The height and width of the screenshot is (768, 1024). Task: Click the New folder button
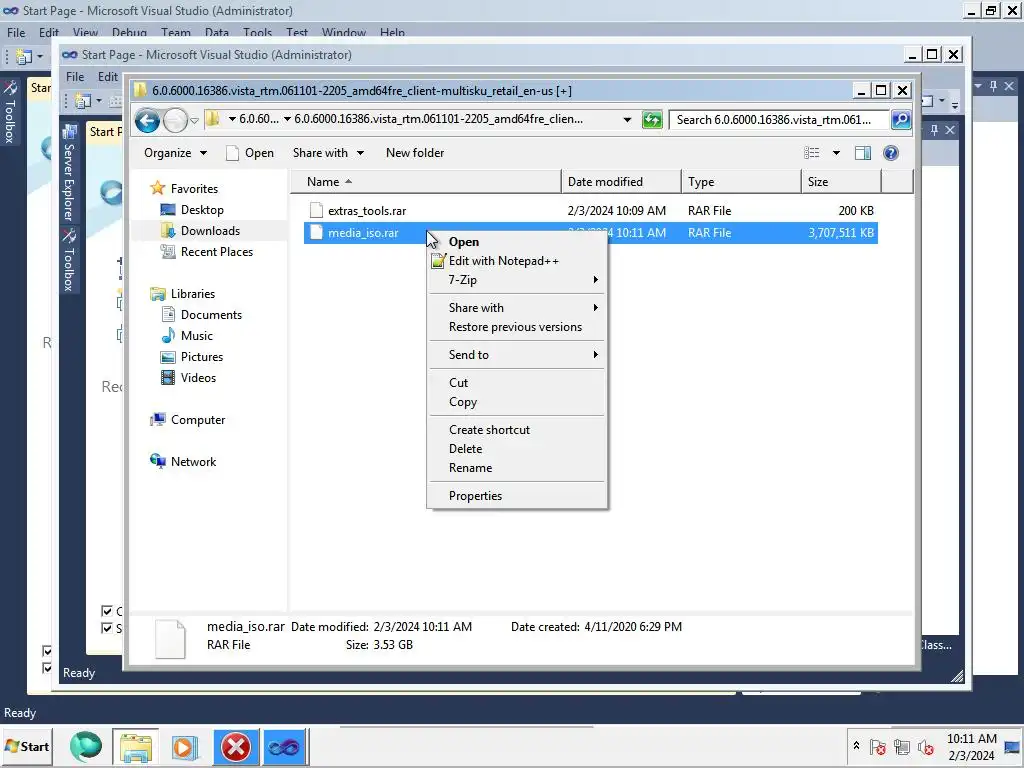[x=415, y=153]
